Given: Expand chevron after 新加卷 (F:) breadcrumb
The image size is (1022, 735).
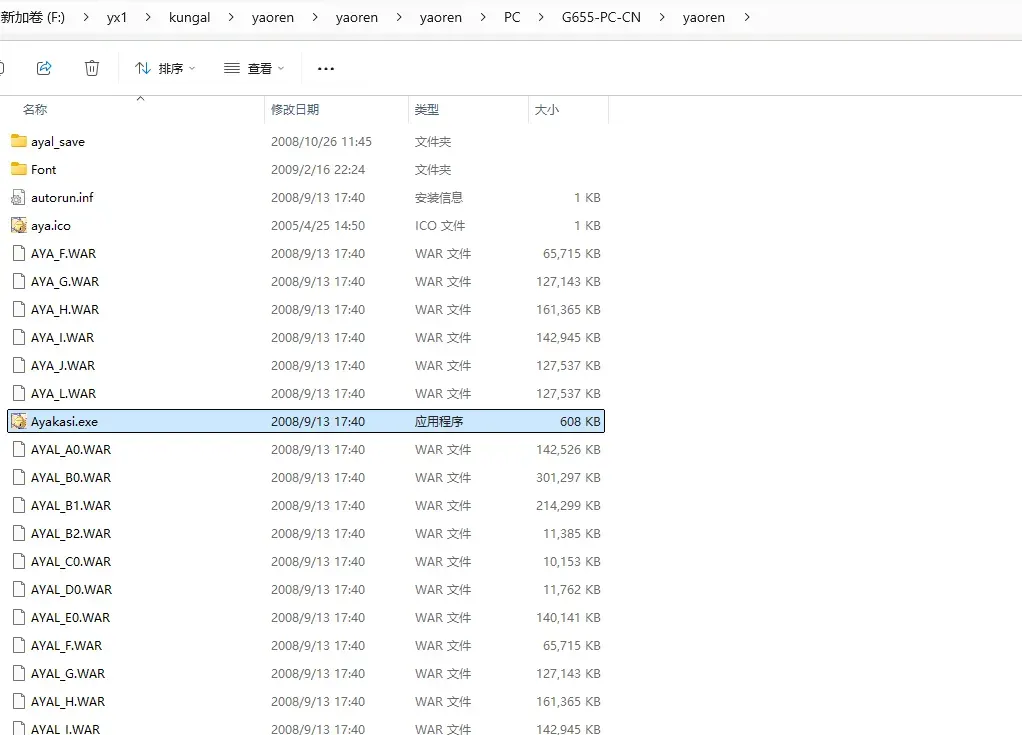Looking at the screenshot, I should point(86,18).
